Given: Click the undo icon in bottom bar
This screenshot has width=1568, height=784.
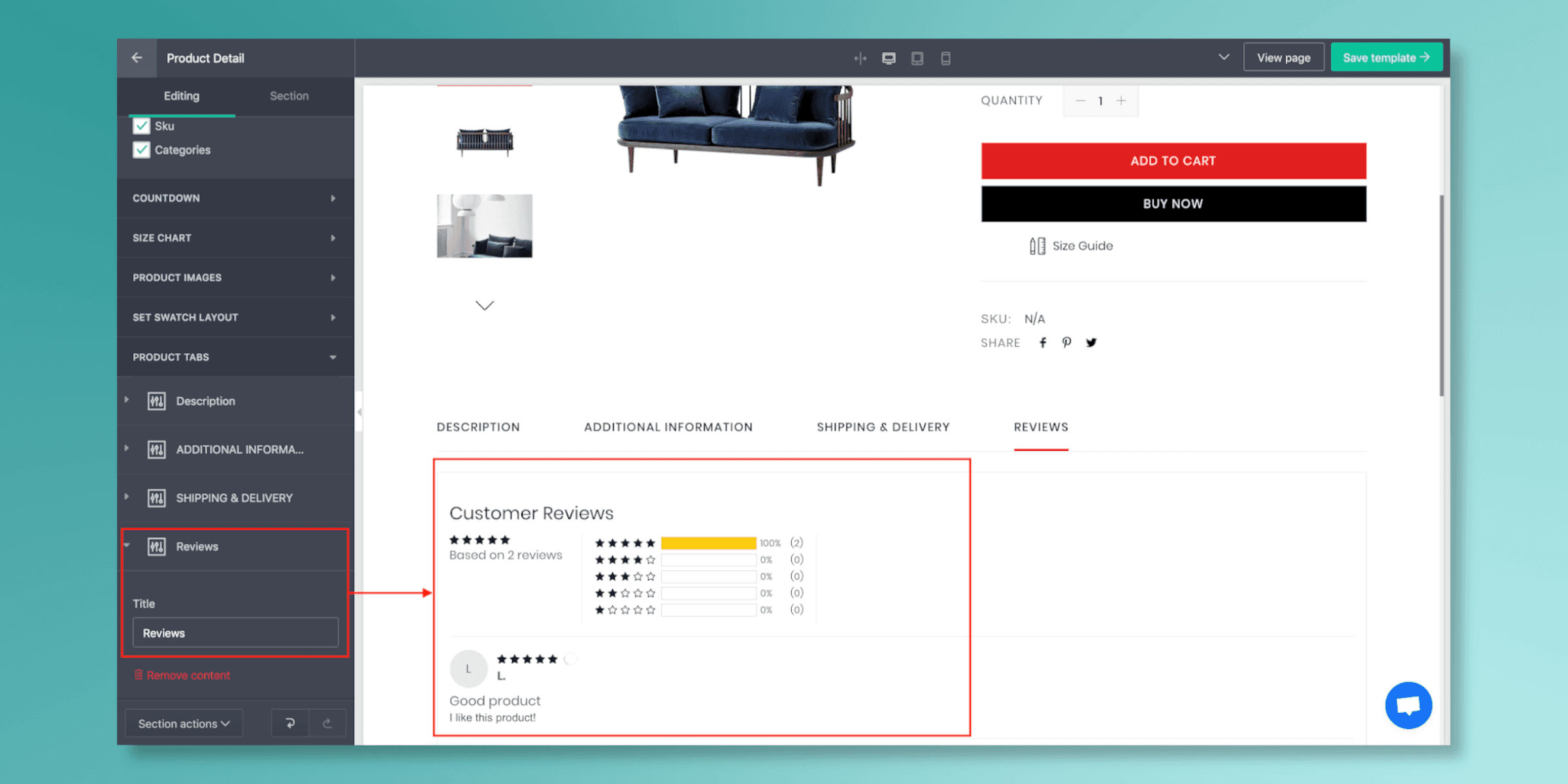Looking at the screenshot, I should click(x=290, y=723).
